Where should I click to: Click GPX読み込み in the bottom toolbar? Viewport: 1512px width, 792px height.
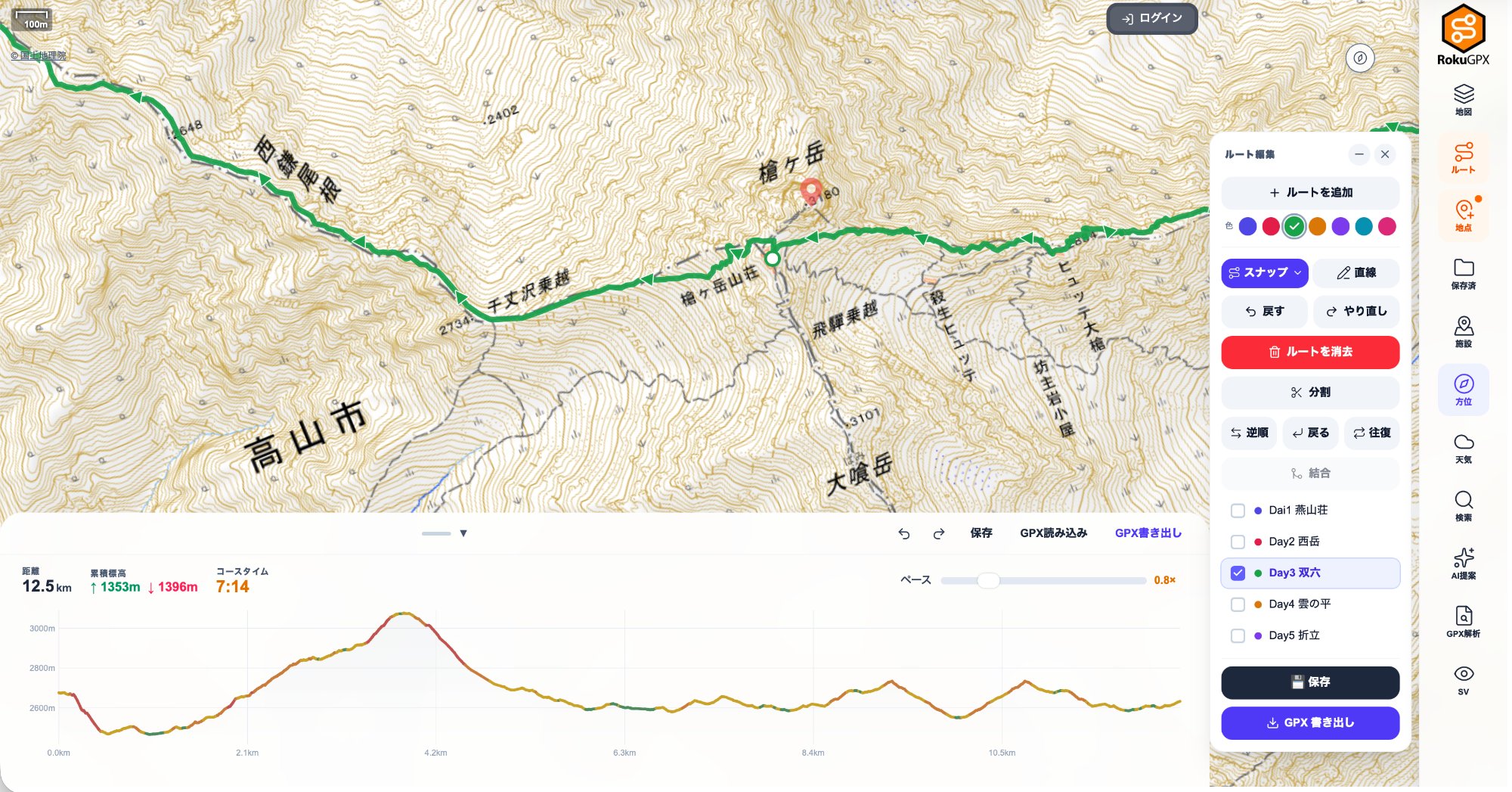click(1053, 533)
